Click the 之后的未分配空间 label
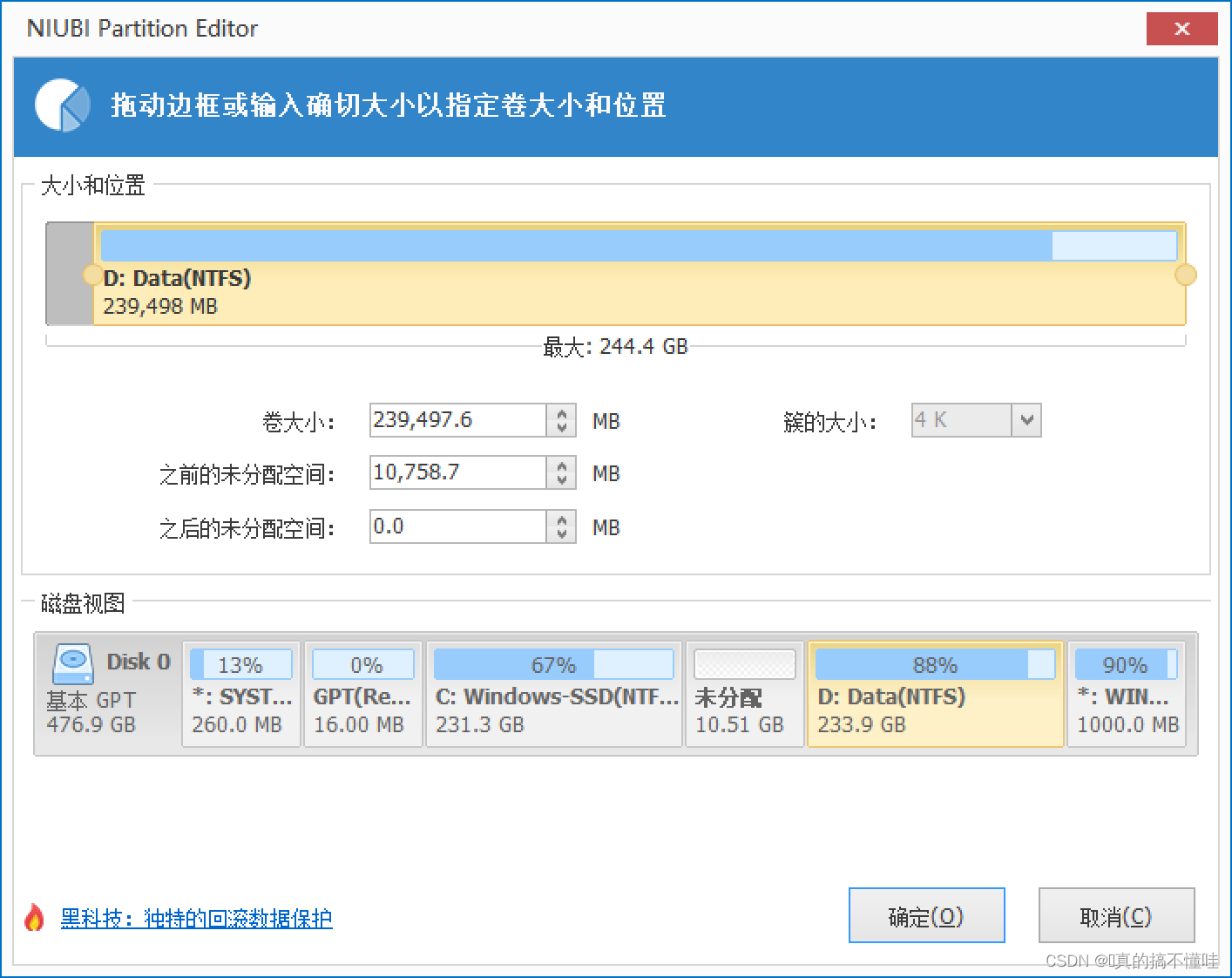Screen dimensions: 1232x978 coord(247,529)
